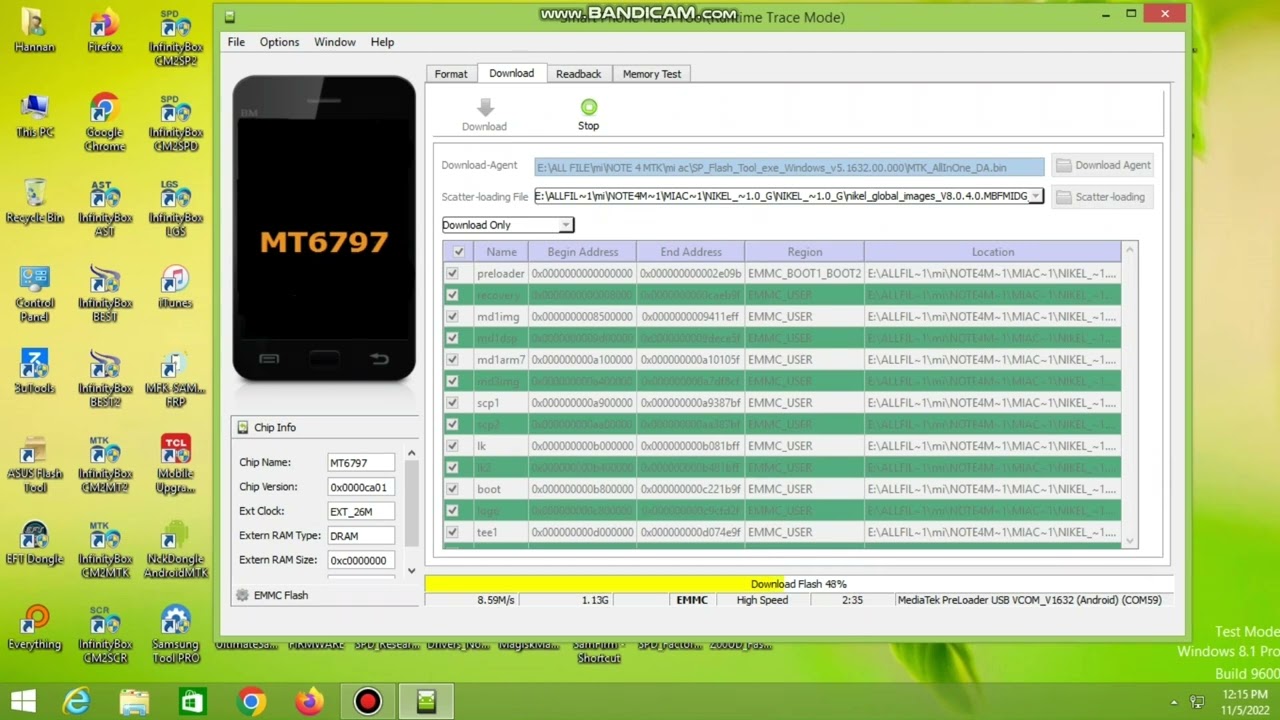Launch the Everything search icon
This screenshot has width=1280, height=720.
[x=34, y=628]
